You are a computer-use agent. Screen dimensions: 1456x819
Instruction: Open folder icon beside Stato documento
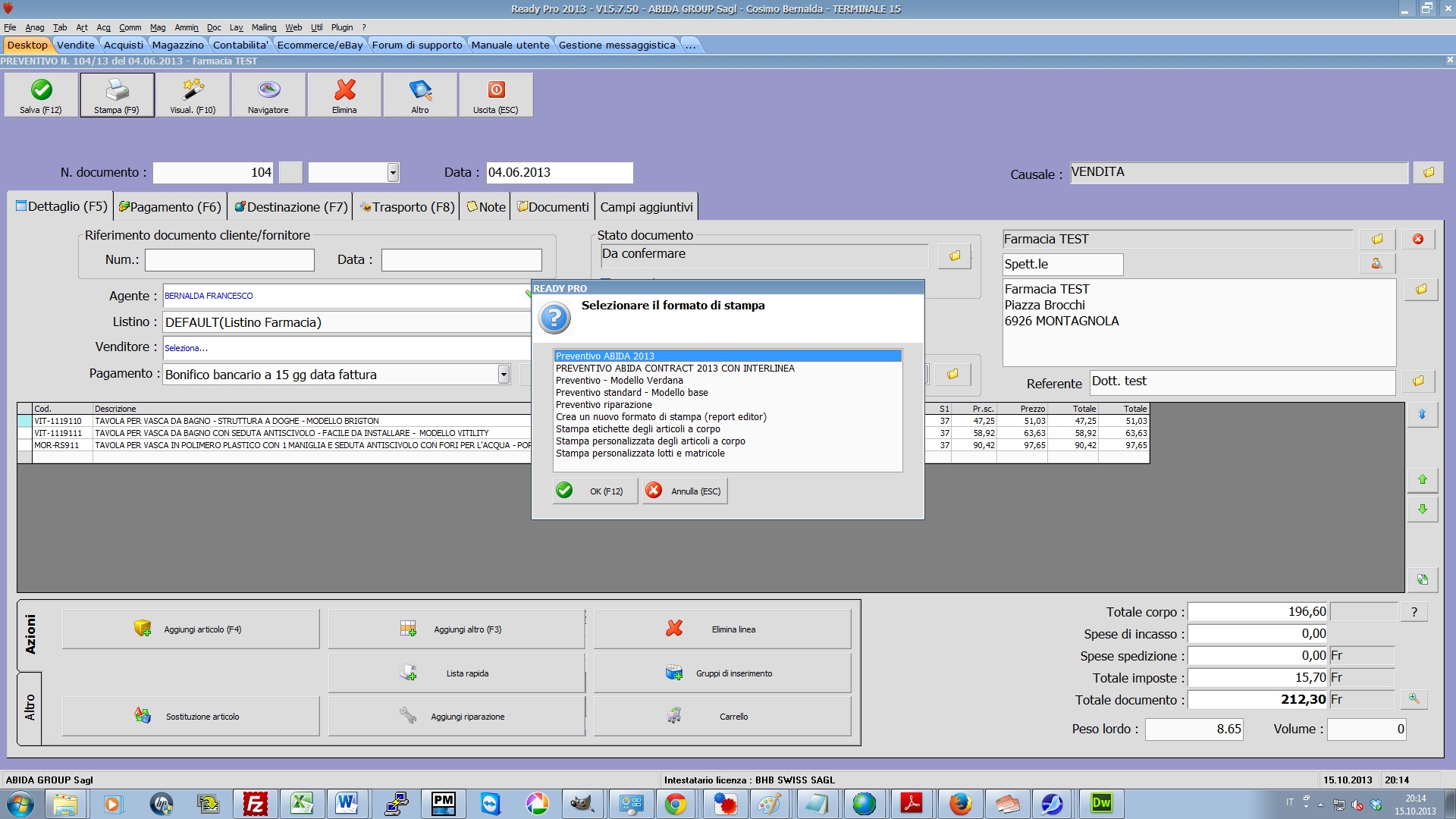coord(955,256)
